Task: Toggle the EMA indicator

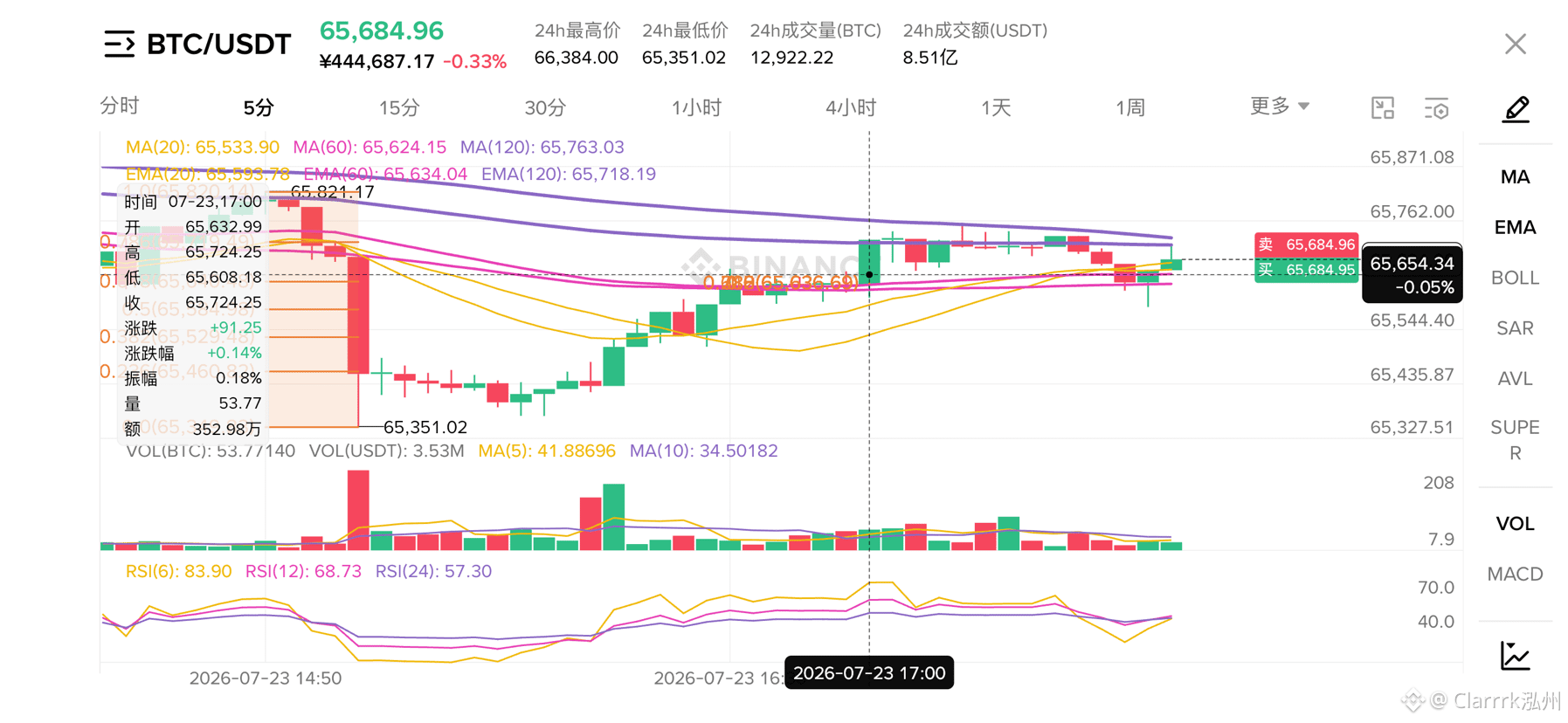Action: [x=1515, y=228]
